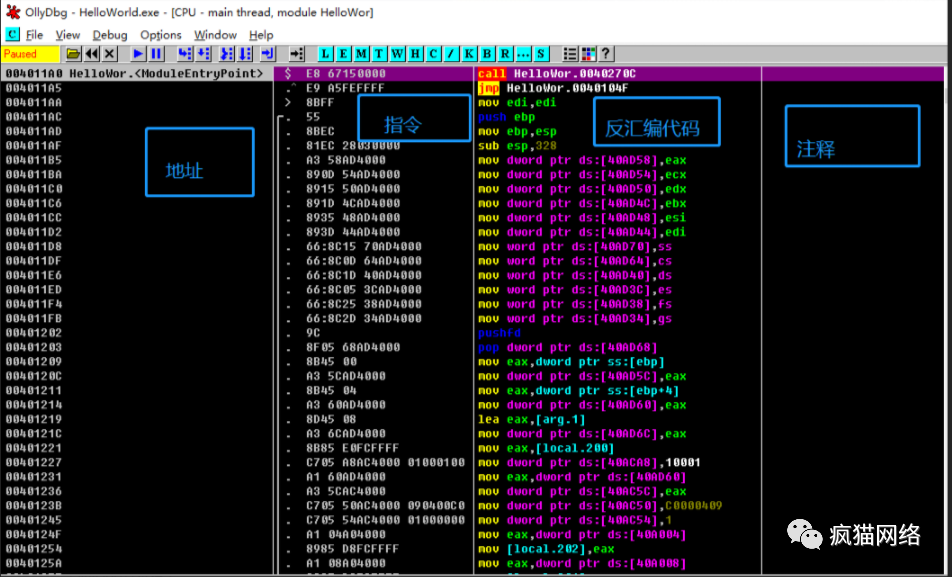This screenshot has width=952, height=577.
Task: Click the Execute till return icon
Action: point(268,54)
